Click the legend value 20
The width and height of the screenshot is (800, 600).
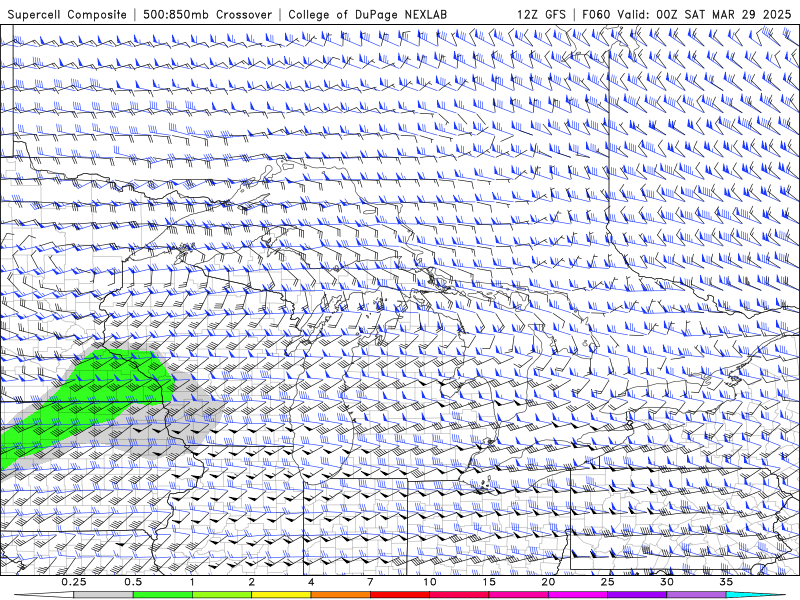[x=548, y=582]
